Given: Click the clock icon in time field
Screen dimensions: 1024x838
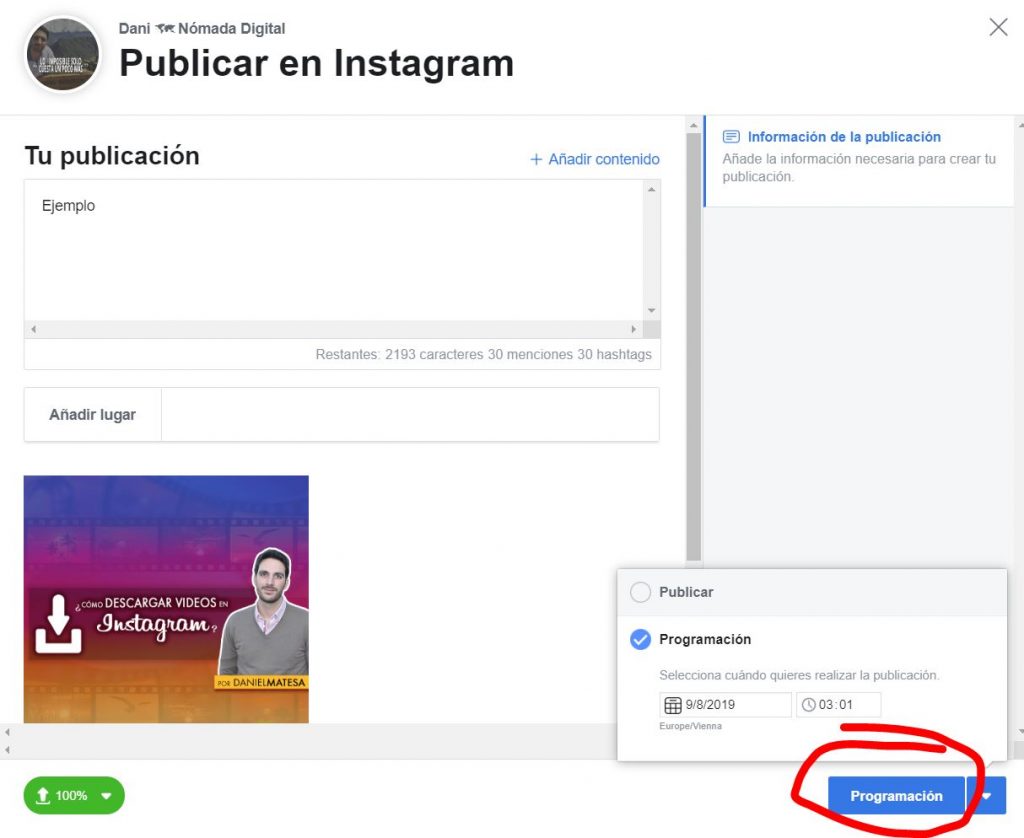Looking at the screenshot, I should [x=808, y=705].
